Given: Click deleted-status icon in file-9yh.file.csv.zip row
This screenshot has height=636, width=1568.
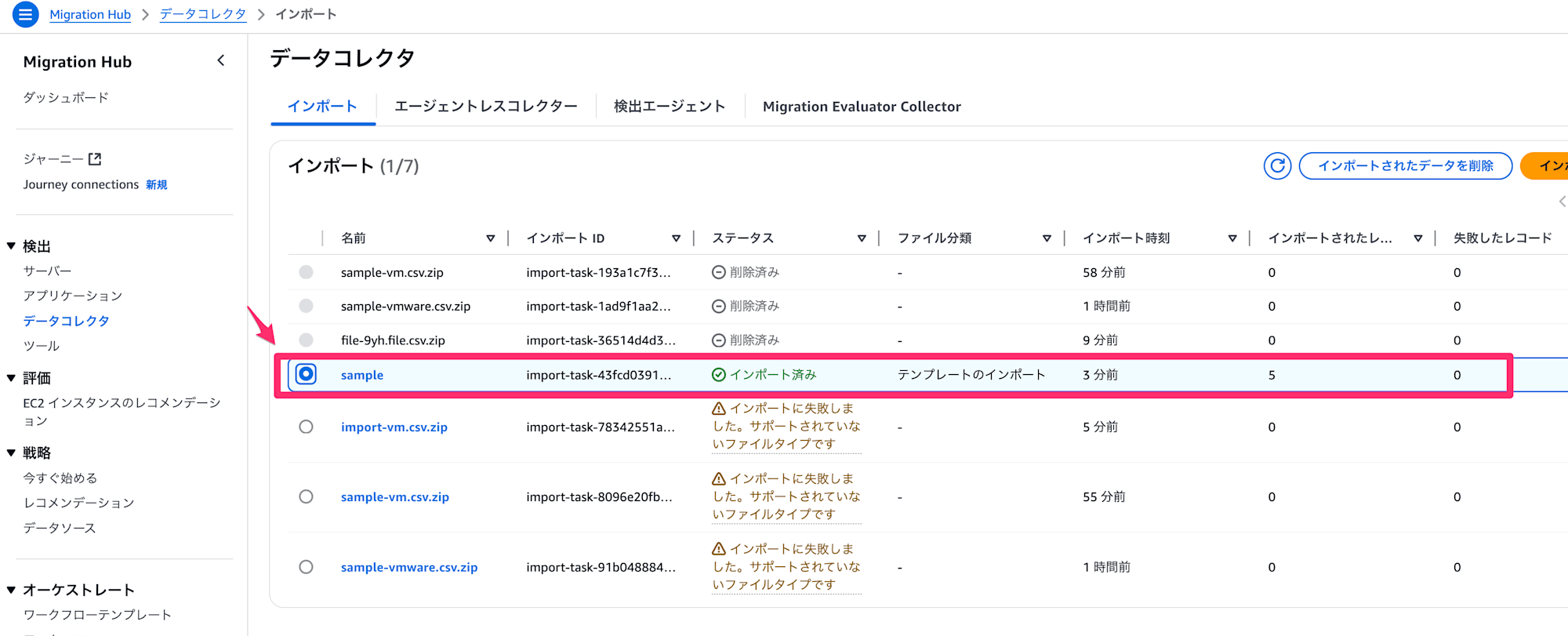Looking at the screenshot, I should click(x=718, y=340).
